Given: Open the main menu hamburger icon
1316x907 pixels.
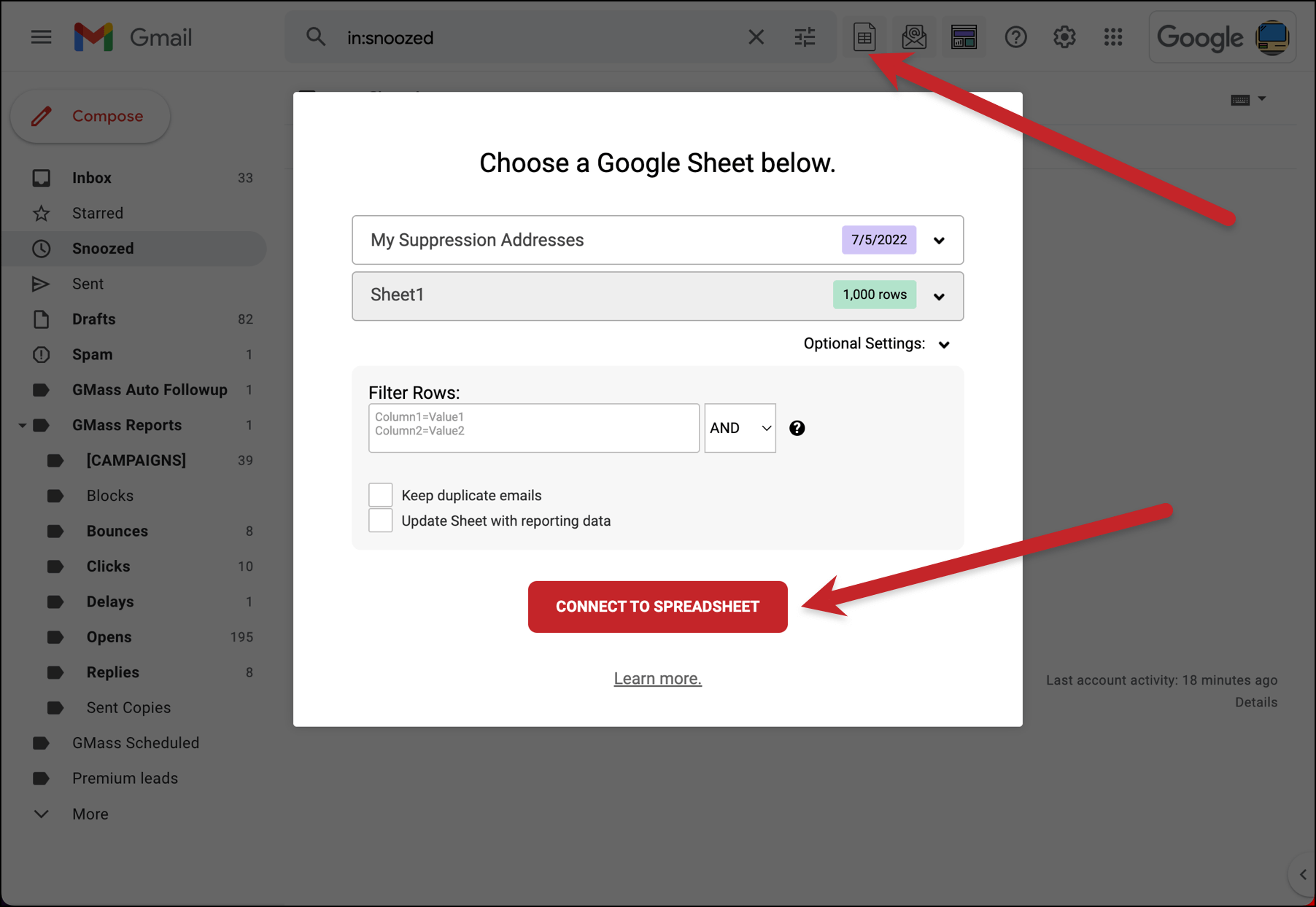Looking at the screenshot, I should coord(41,37).
